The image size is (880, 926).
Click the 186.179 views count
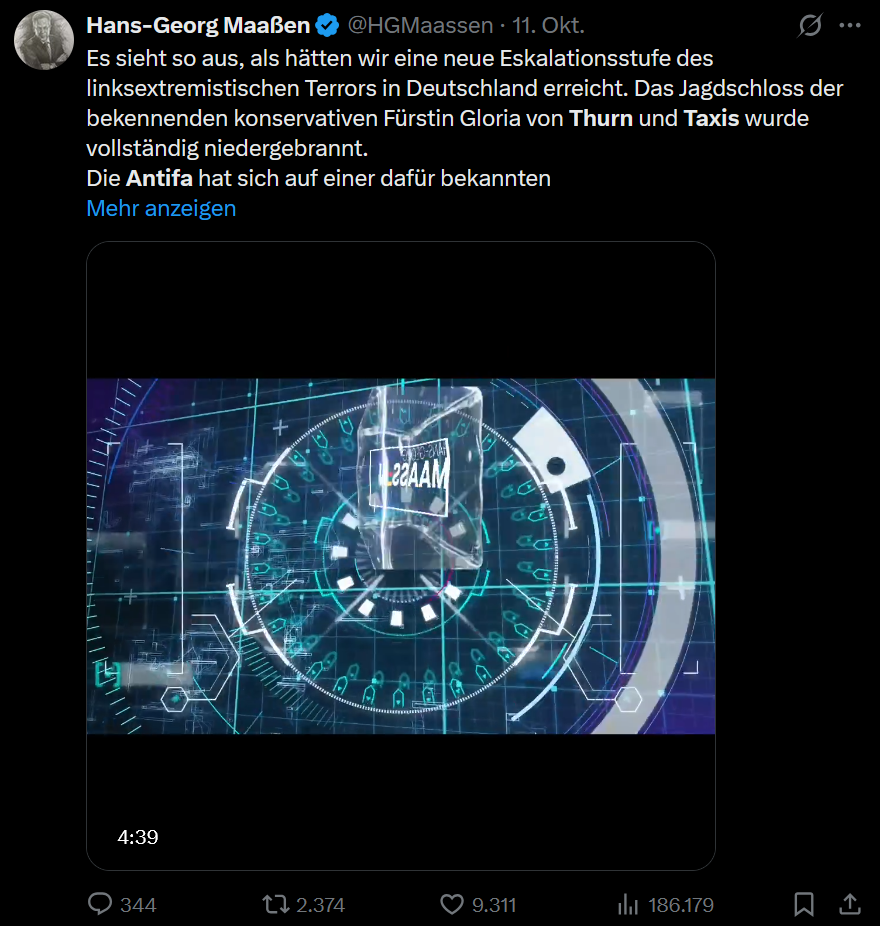[x=681, y=905]
